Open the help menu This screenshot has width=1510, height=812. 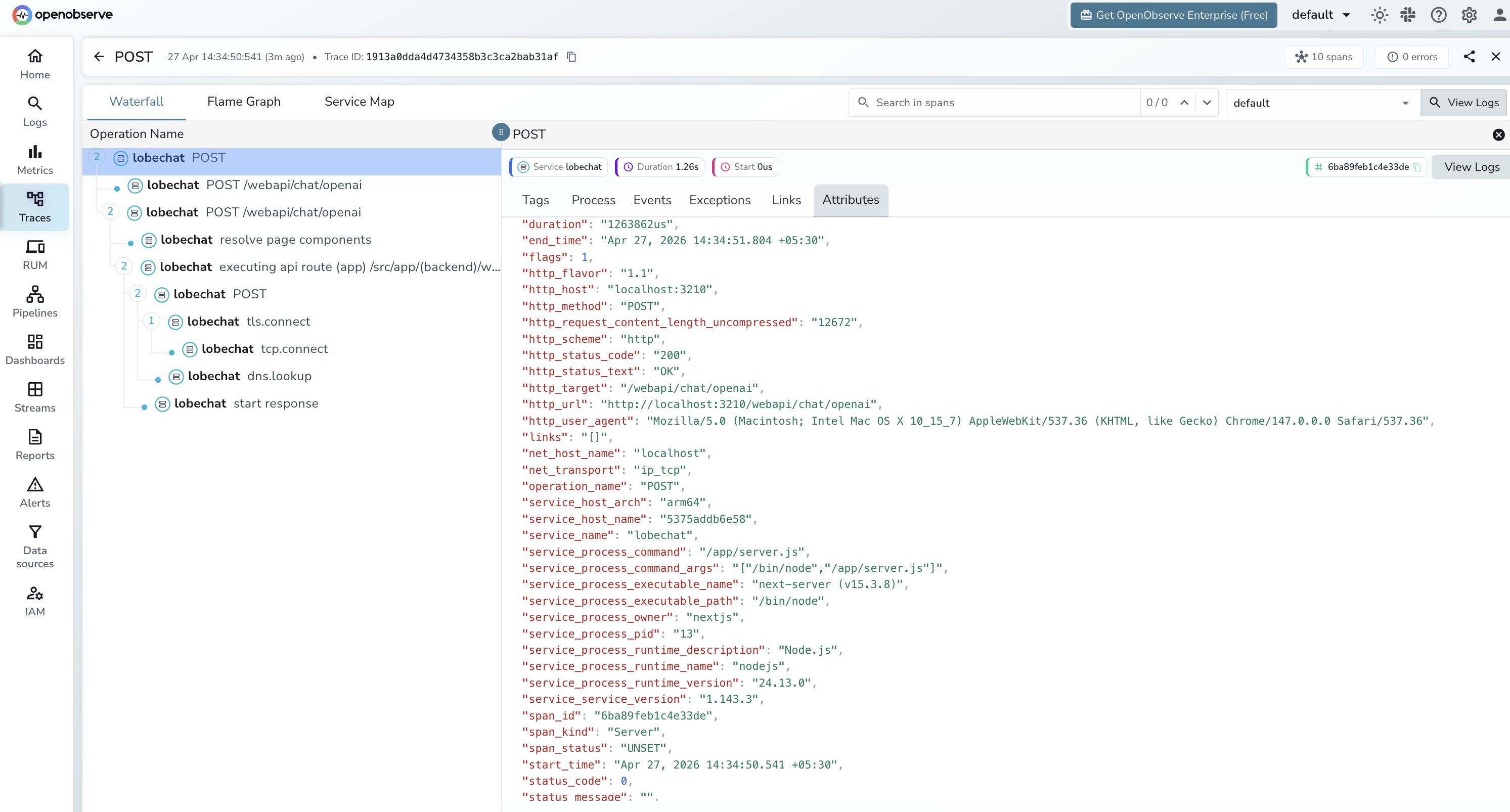pyautogui.click(x=1439, y=15)
